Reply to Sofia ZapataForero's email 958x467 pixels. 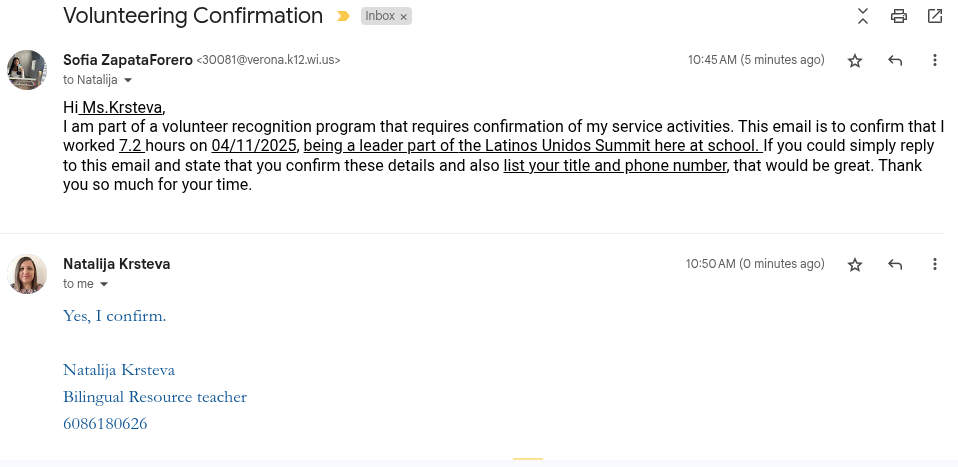(x=895, y=61)
